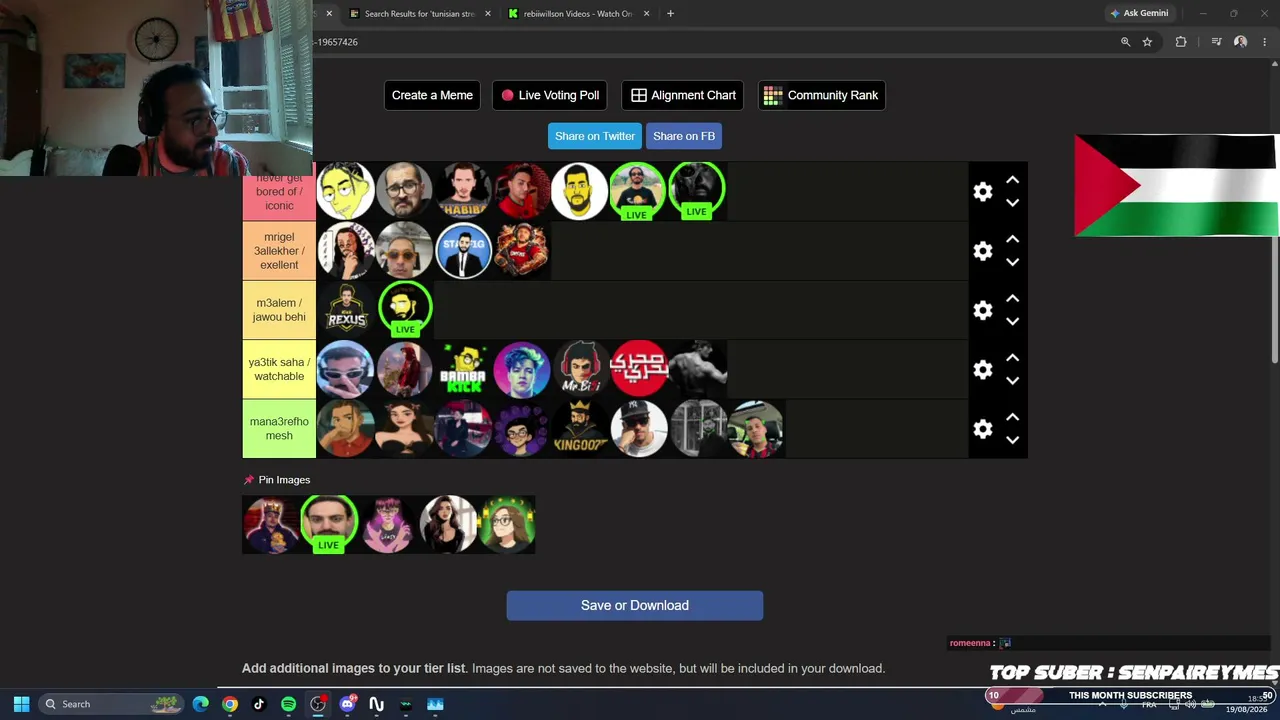Move the exellent tier row up
The height and width of the screenshot is (720, 1280).
1012,239
